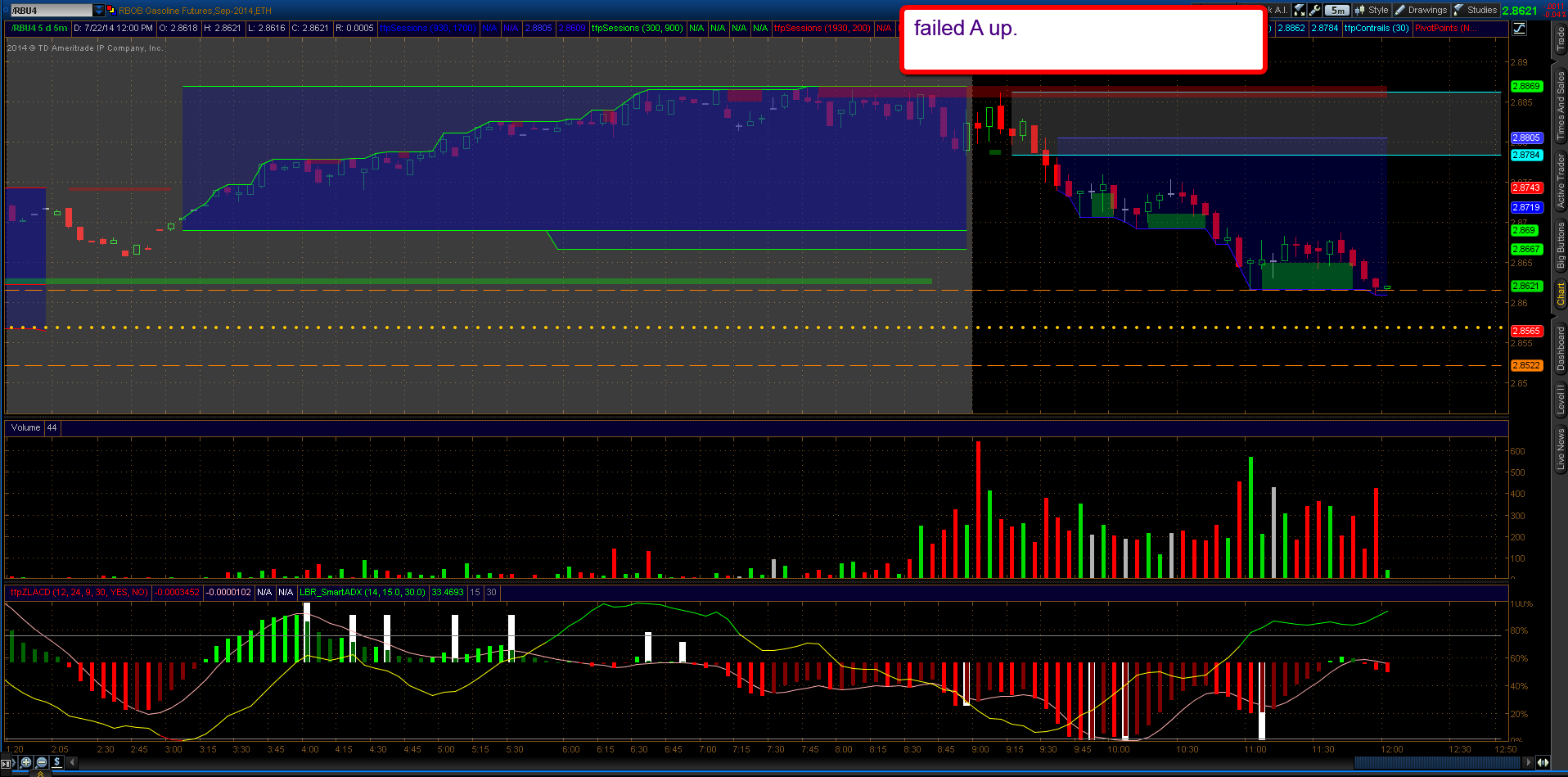
Task: Open the Times And Sales side tab
Action: pyautogui.click(x=1560, y=106)
